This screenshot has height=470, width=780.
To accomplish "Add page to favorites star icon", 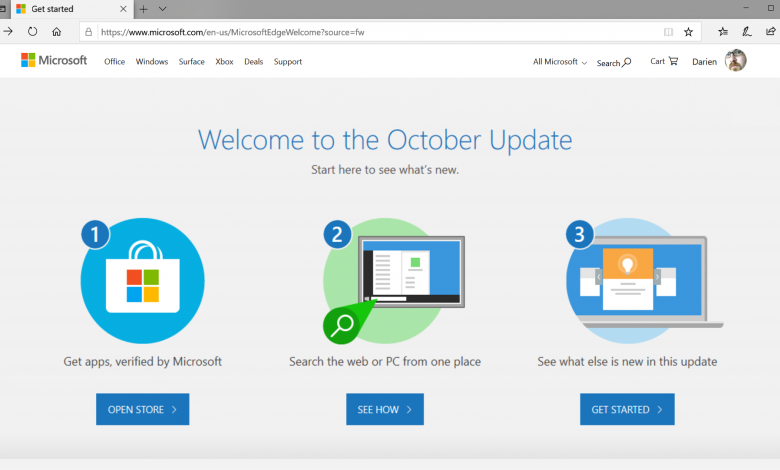I will pyautogui.click(x=688, y=32).
